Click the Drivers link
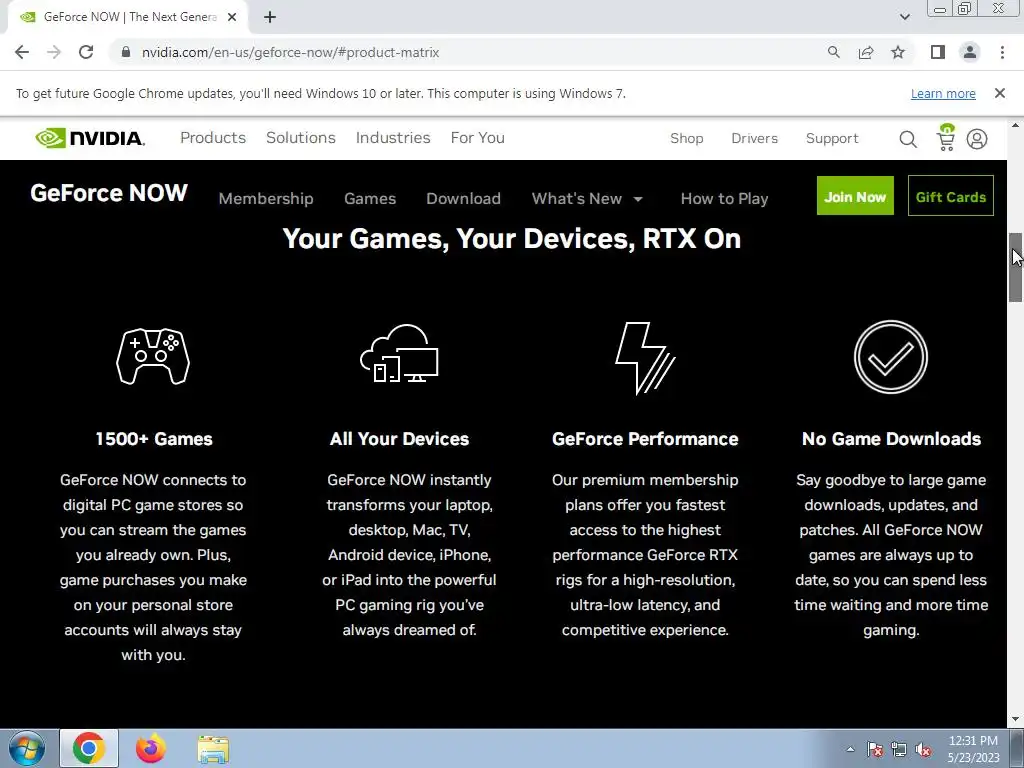 (x=754, y=138)
